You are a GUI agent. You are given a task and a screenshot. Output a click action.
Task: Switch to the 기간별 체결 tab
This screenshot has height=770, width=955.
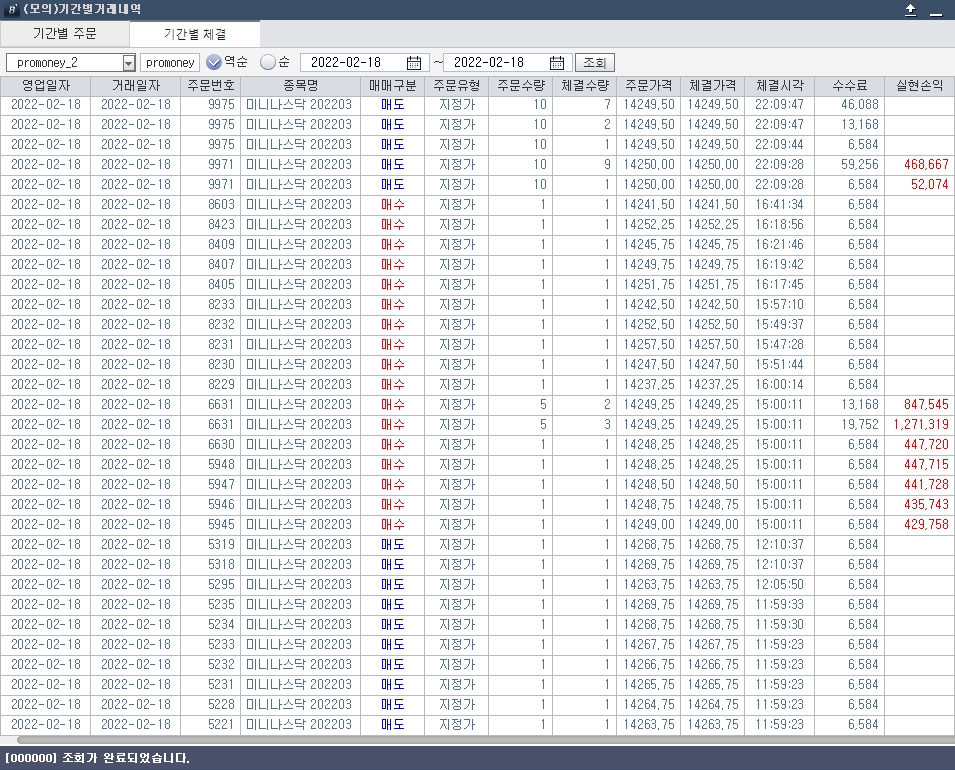[x=194, y=34]
